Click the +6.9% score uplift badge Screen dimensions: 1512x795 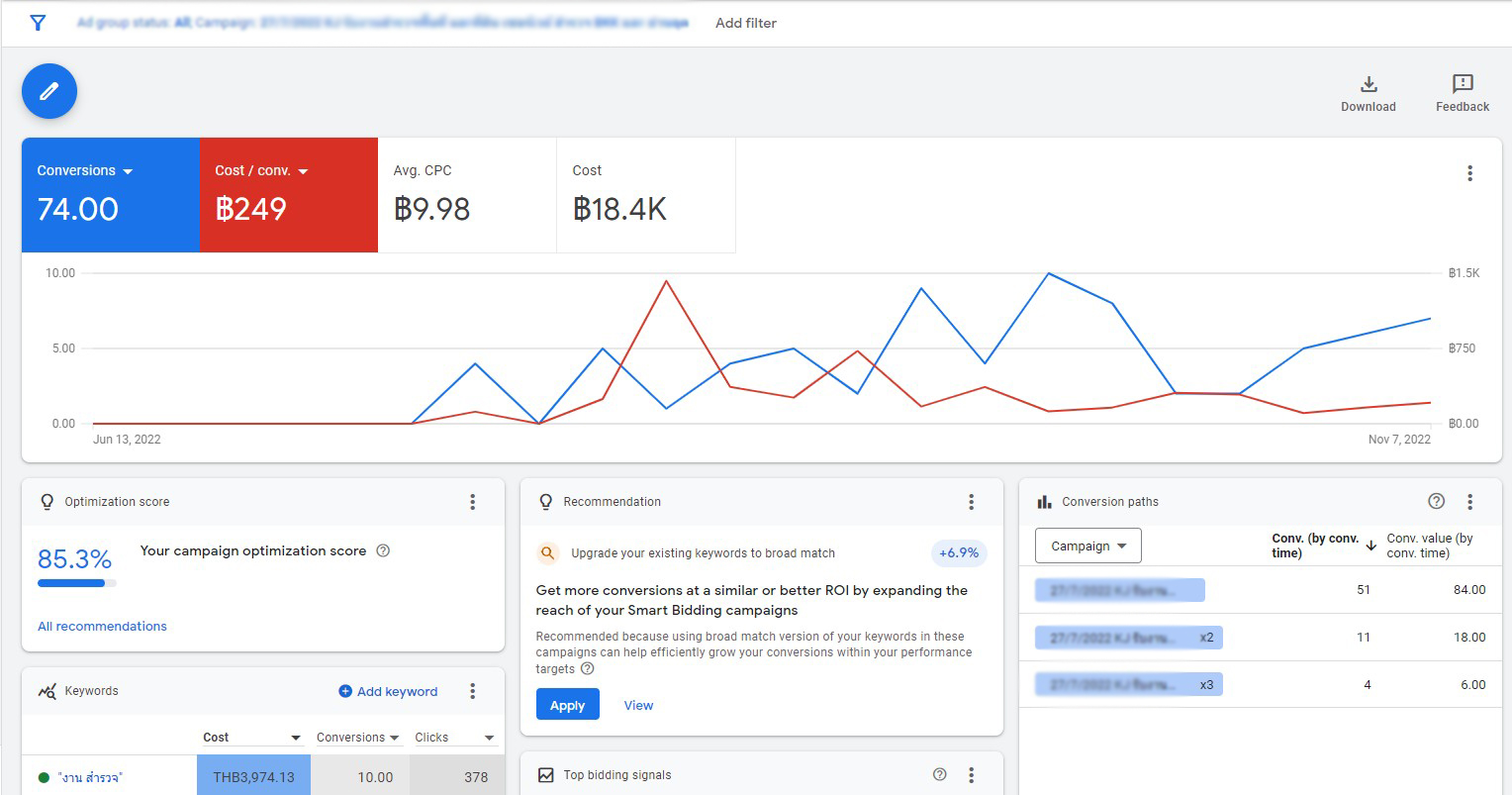tap(958, 552)
